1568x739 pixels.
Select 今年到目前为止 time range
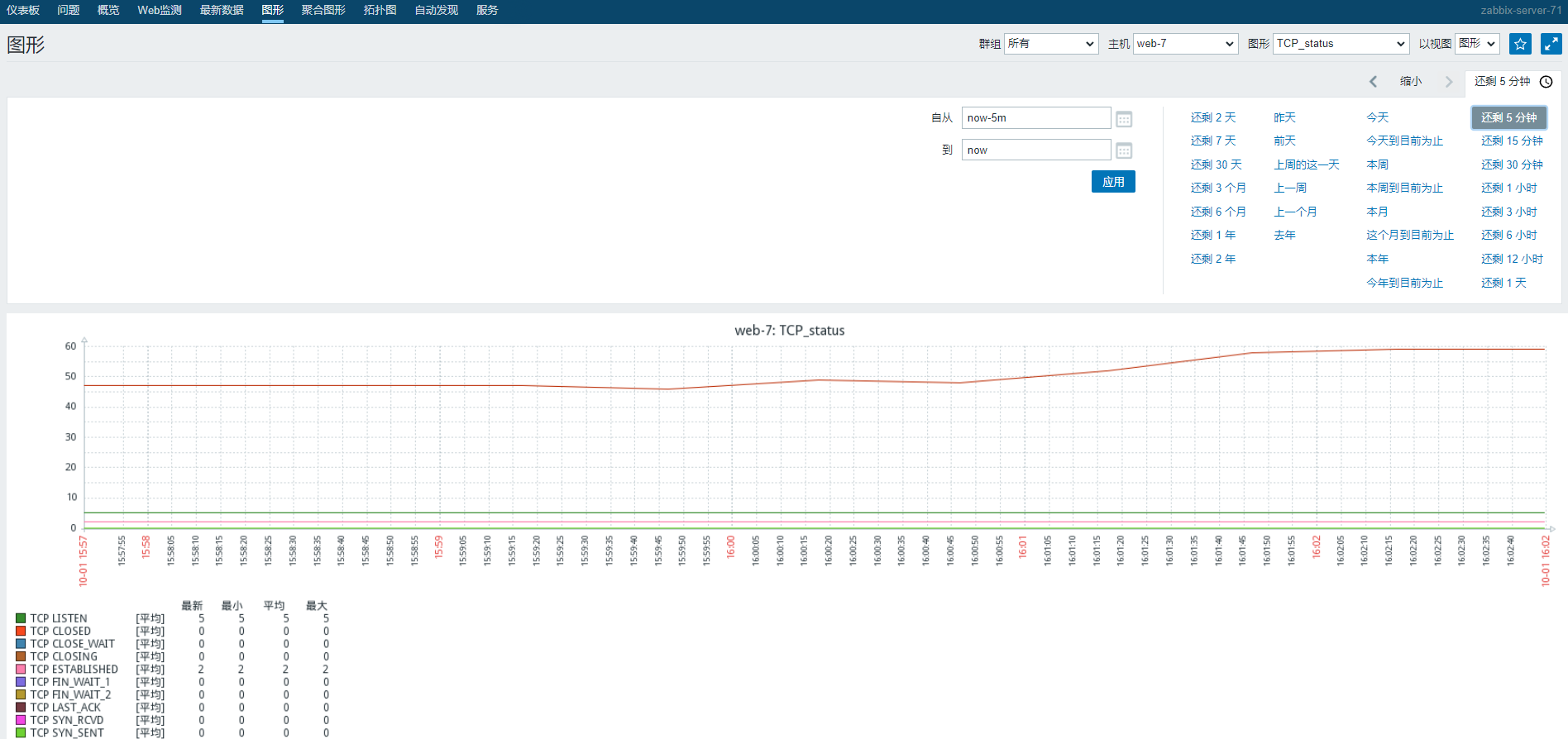coord(1404,284)
